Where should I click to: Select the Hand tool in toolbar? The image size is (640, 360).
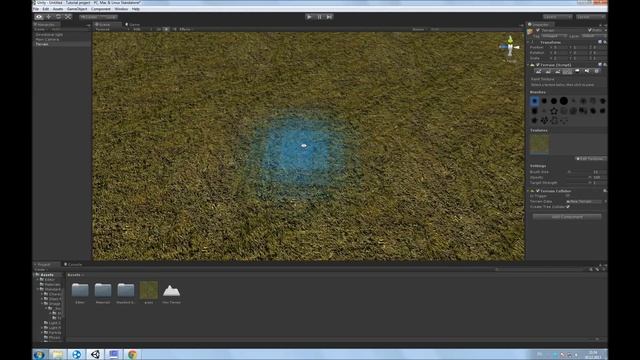39,17
